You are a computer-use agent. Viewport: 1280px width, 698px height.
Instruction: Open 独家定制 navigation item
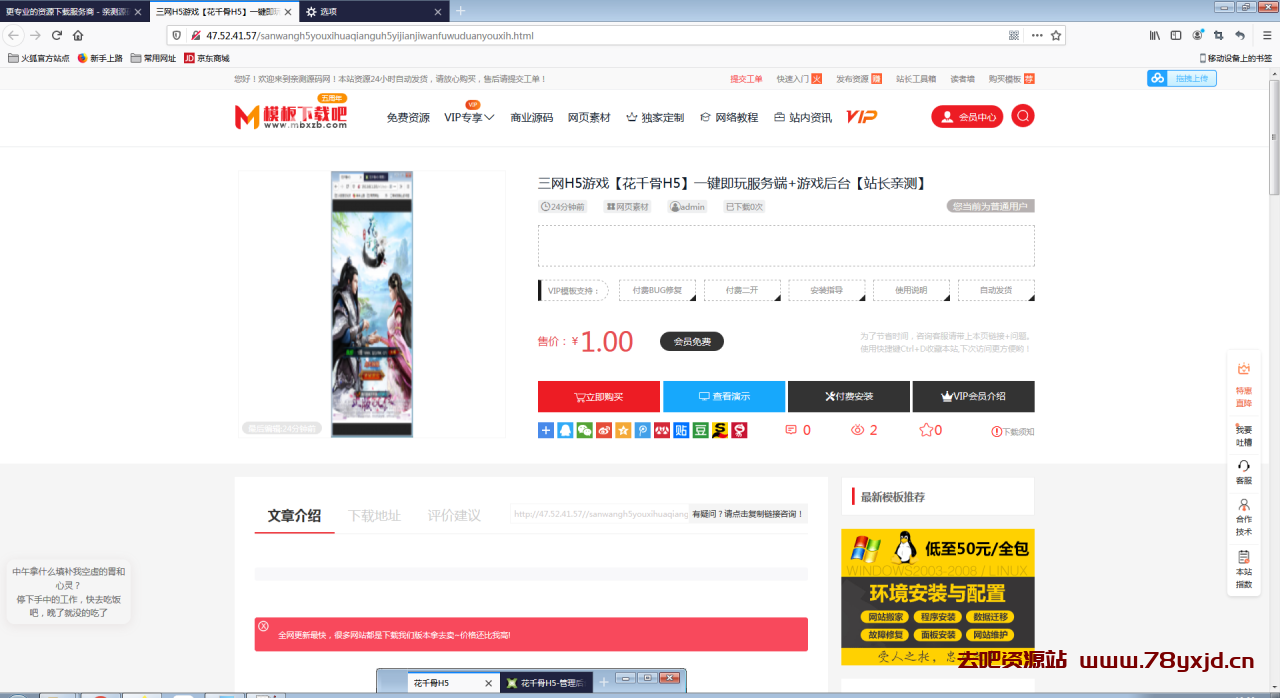[655, 117]
